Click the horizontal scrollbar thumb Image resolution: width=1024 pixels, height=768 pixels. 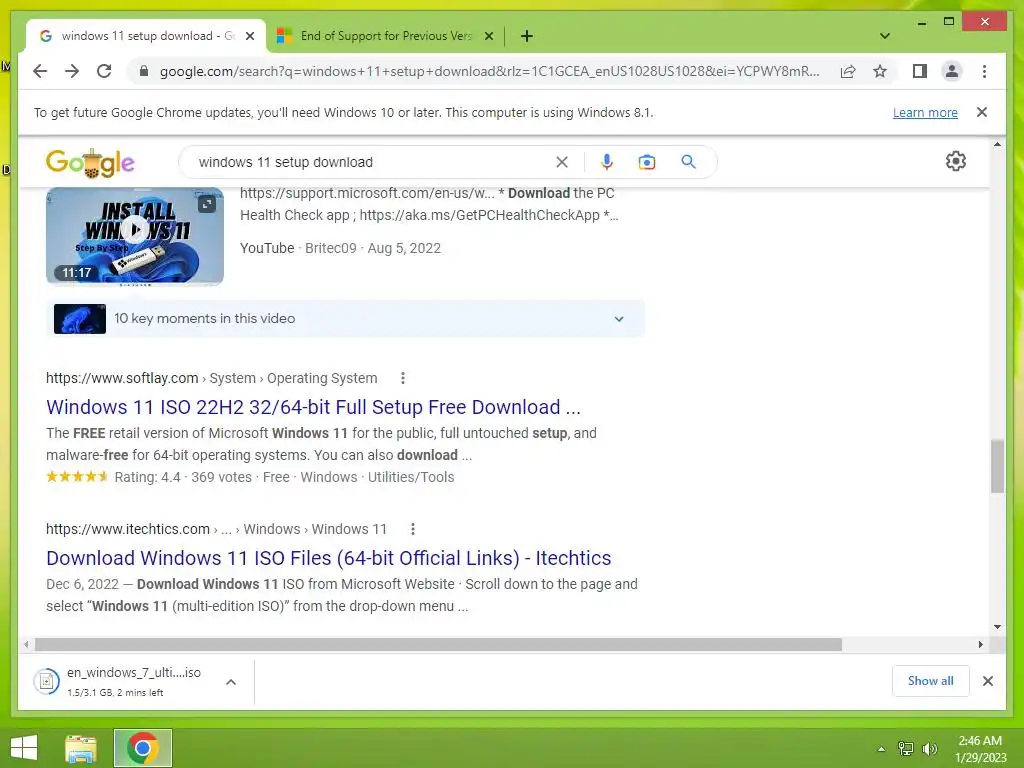click(438, 645)
